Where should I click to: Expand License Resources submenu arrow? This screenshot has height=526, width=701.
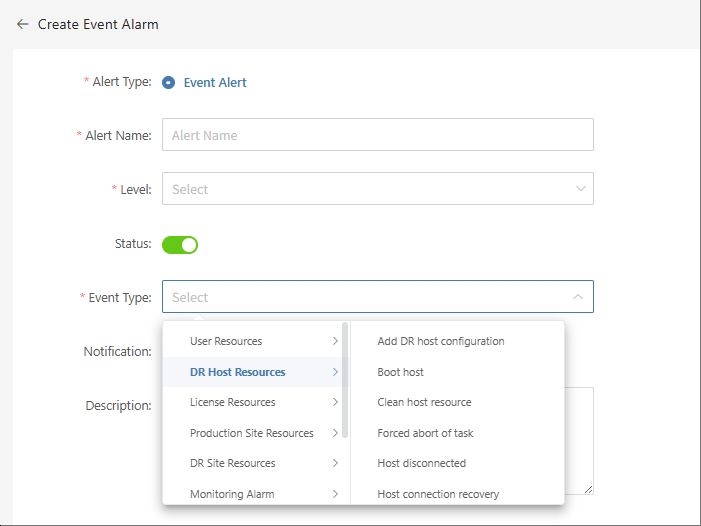click(335, 402)
